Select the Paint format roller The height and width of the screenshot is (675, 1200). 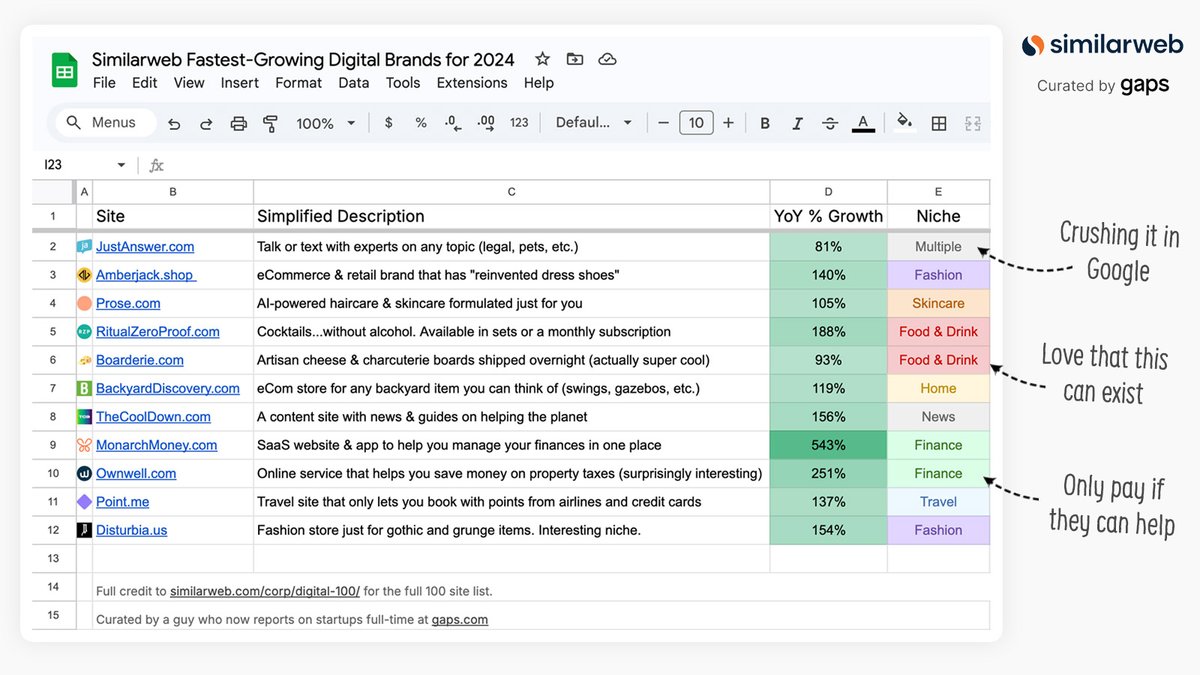(270, 123)
